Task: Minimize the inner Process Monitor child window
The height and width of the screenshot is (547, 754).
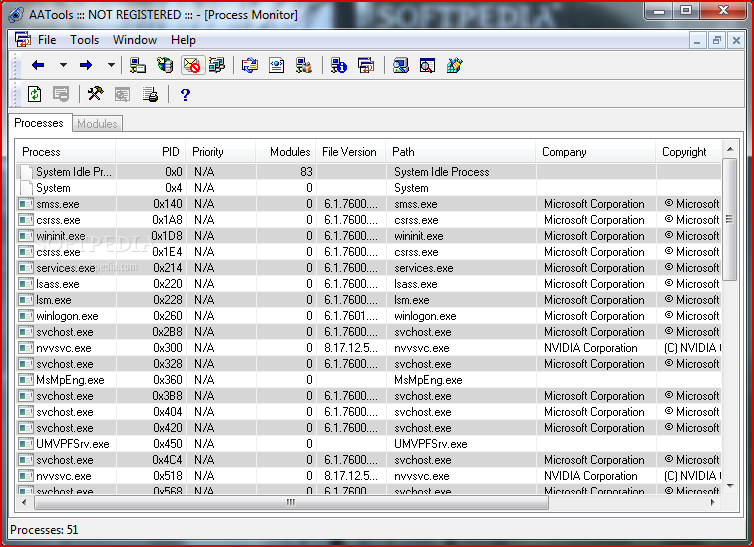Action: (x=697, y=40)
